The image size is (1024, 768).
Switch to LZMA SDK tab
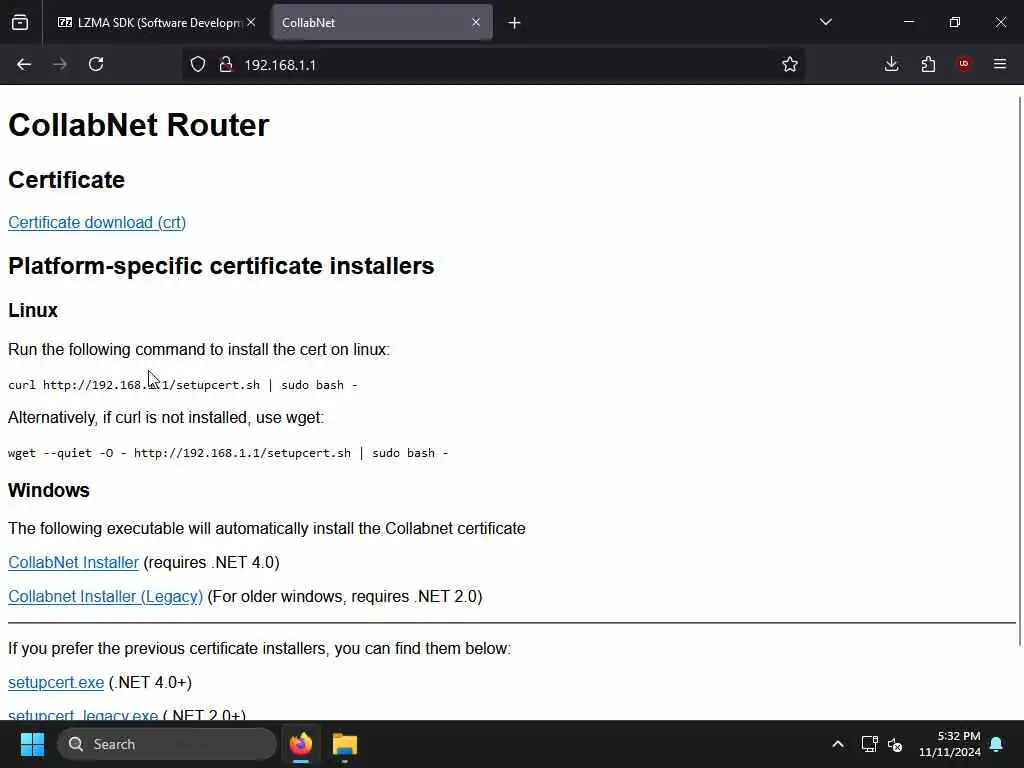pos(157,22)
